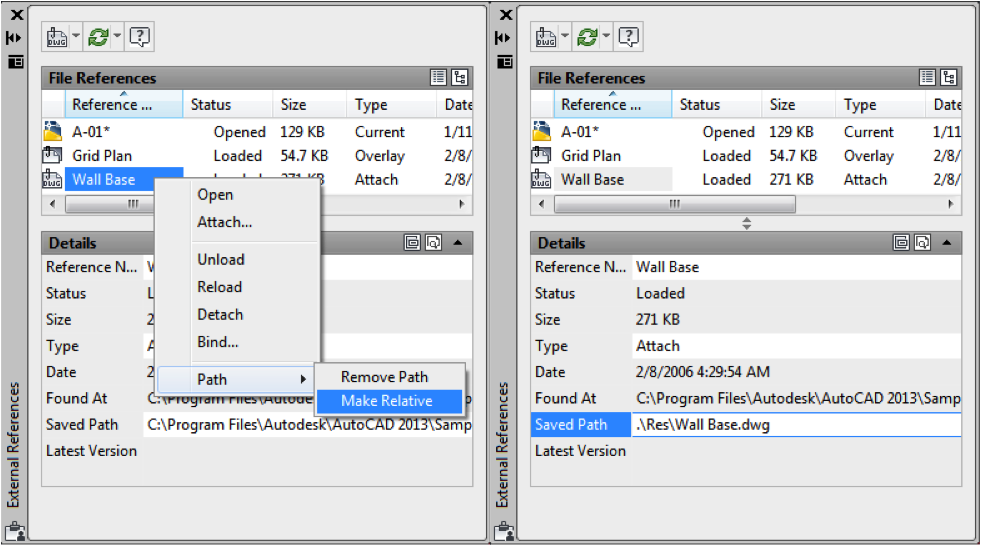
Task: Click left list horizontal scrollbar left arrow
Action: (x=53, y=204)
